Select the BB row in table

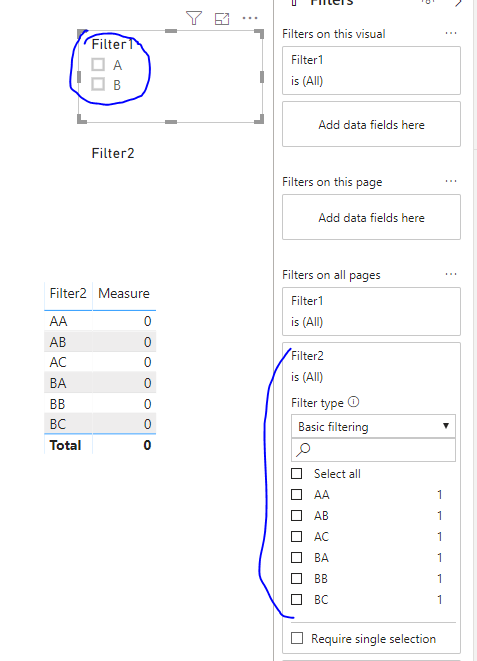coord(100,404)
